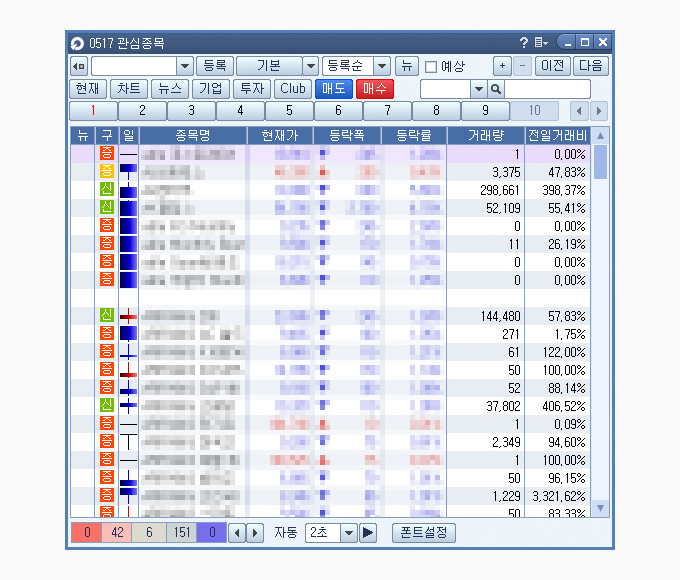Sort by 현재가 column header
This screenshot has width=680, height=580.
280,136
